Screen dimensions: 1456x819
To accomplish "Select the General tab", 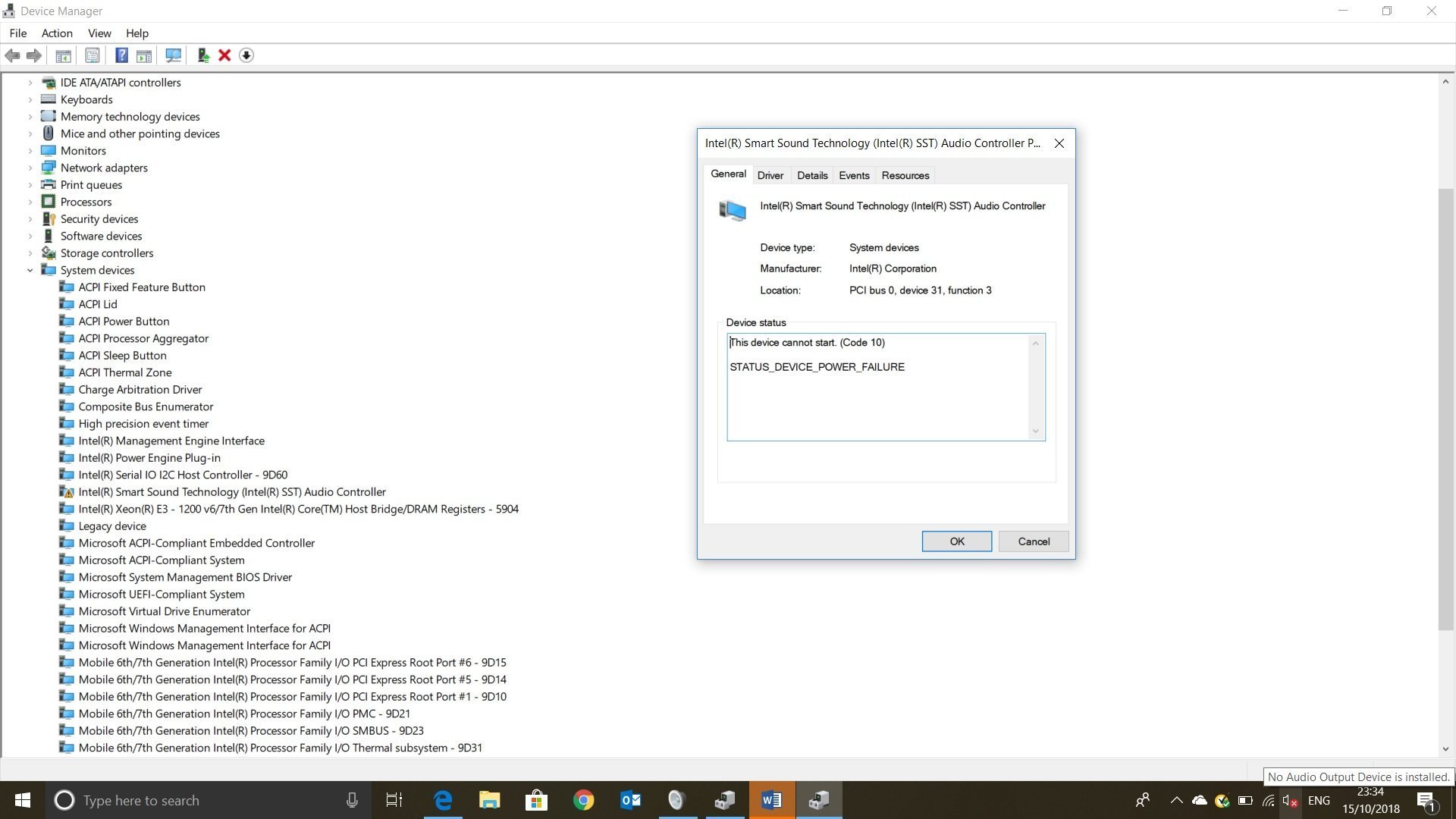I will pyautogui.click(x=728, y=174).
